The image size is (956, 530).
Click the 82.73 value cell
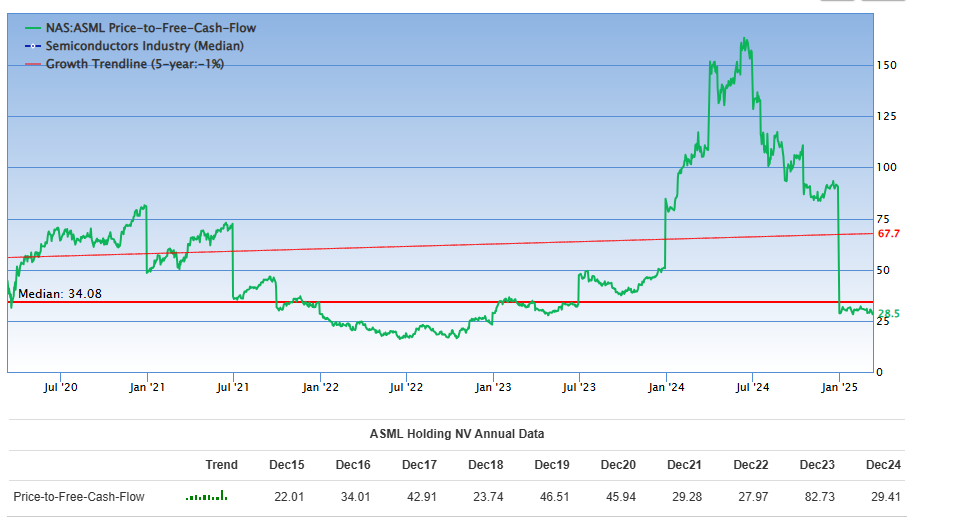coord(819,497)
